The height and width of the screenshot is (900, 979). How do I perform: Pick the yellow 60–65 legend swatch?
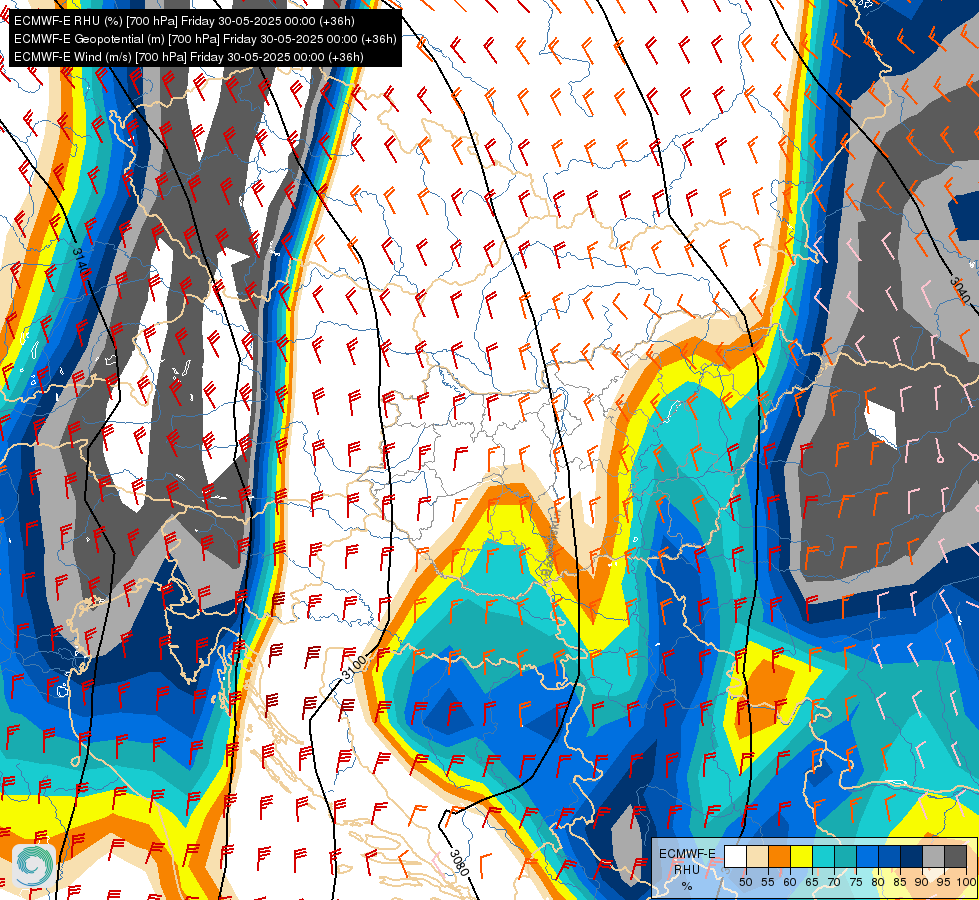point(802,856)
